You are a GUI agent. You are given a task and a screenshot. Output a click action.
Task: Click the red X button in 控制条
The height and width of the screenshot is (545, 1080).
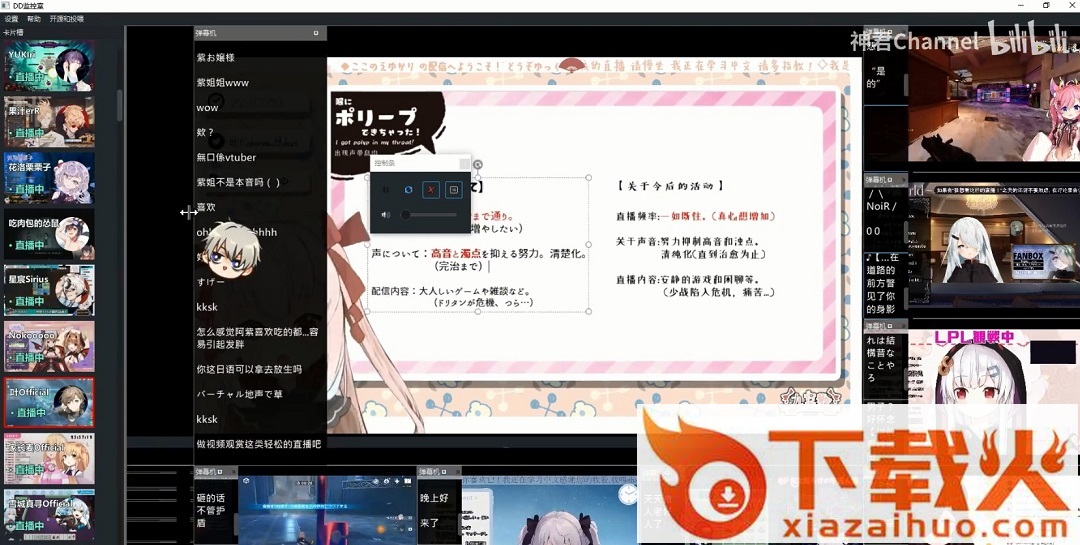[430, 189]
